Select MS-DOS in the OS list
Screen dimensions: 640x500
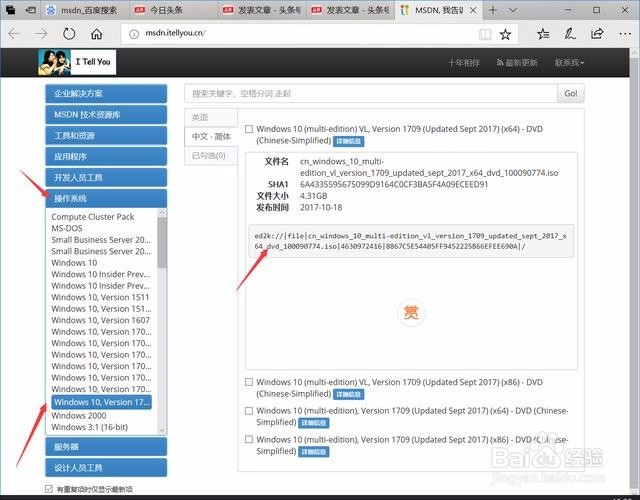click(x=67, y=228)
